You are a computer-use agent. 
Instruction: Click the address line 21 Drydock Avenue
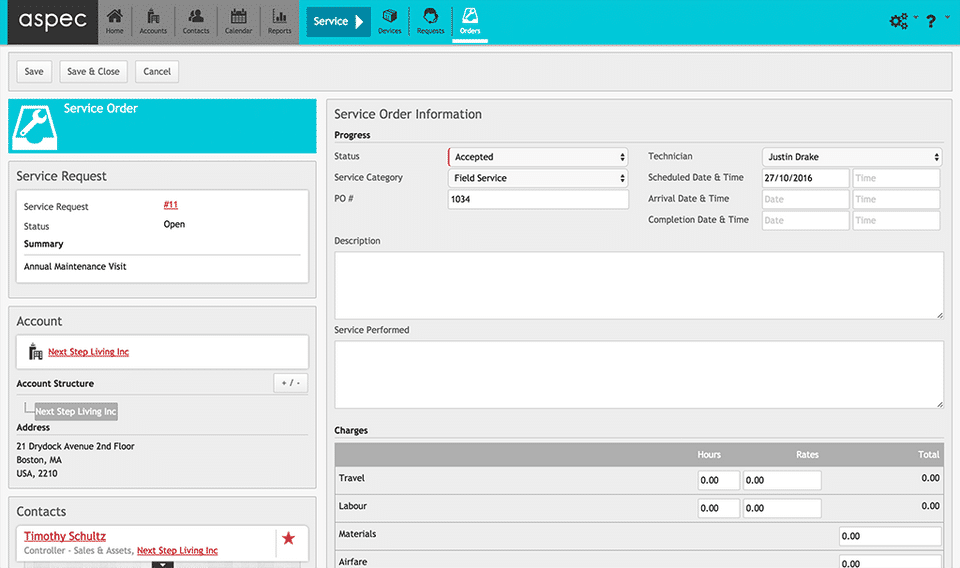click(x=75, y=446)
